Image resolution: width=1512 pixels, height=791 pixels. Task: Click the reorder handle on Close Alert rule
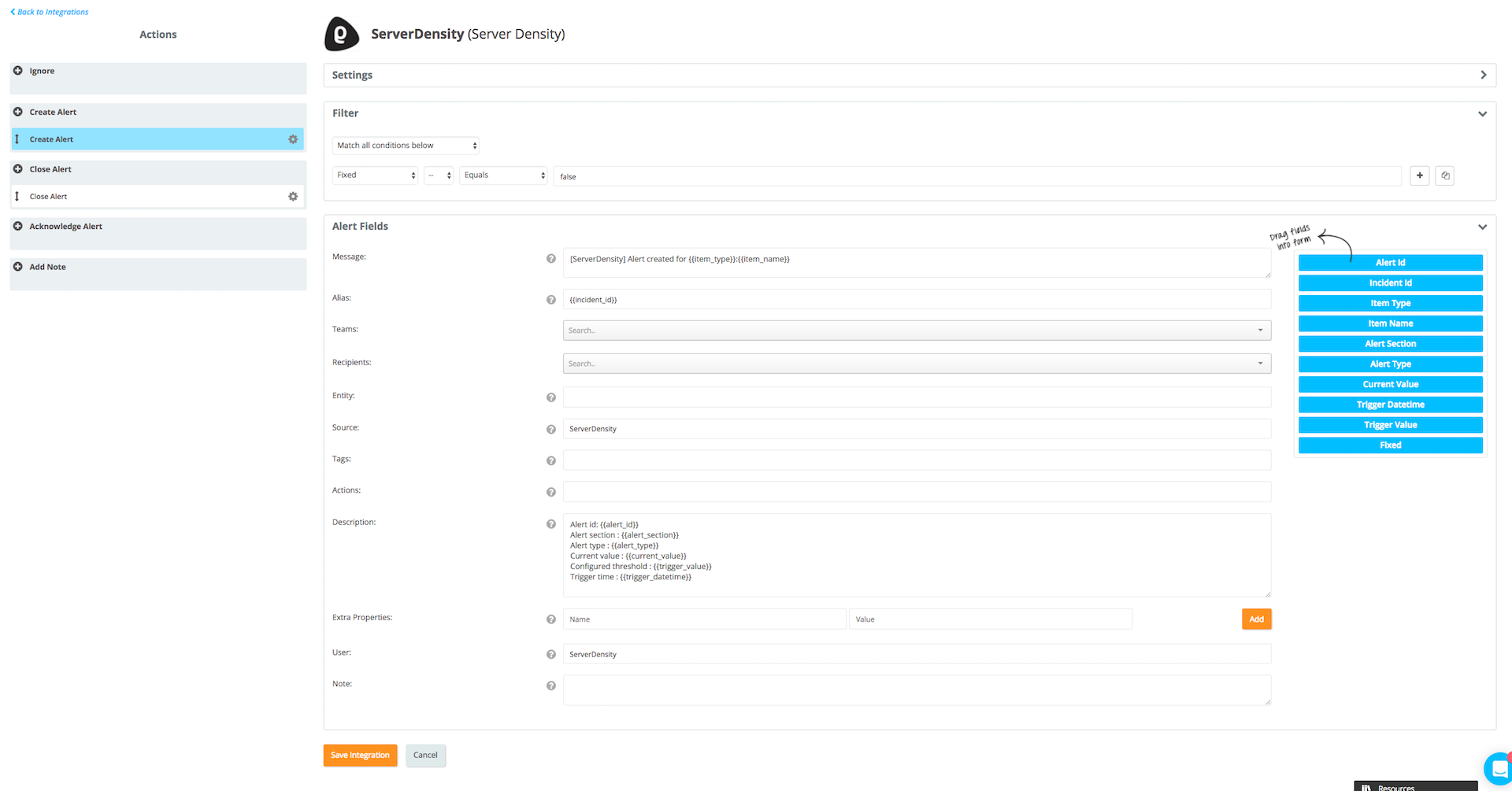pos(17,197)
